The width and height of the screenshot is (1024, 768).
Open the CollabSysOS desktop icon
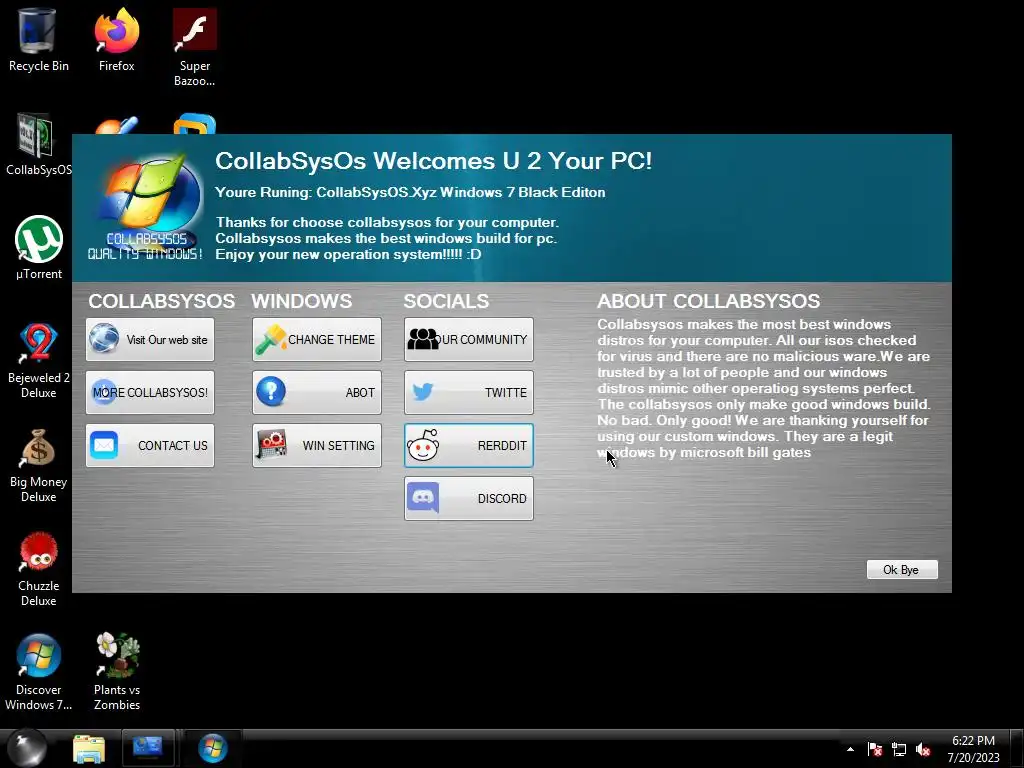click(x=38, y=144)
